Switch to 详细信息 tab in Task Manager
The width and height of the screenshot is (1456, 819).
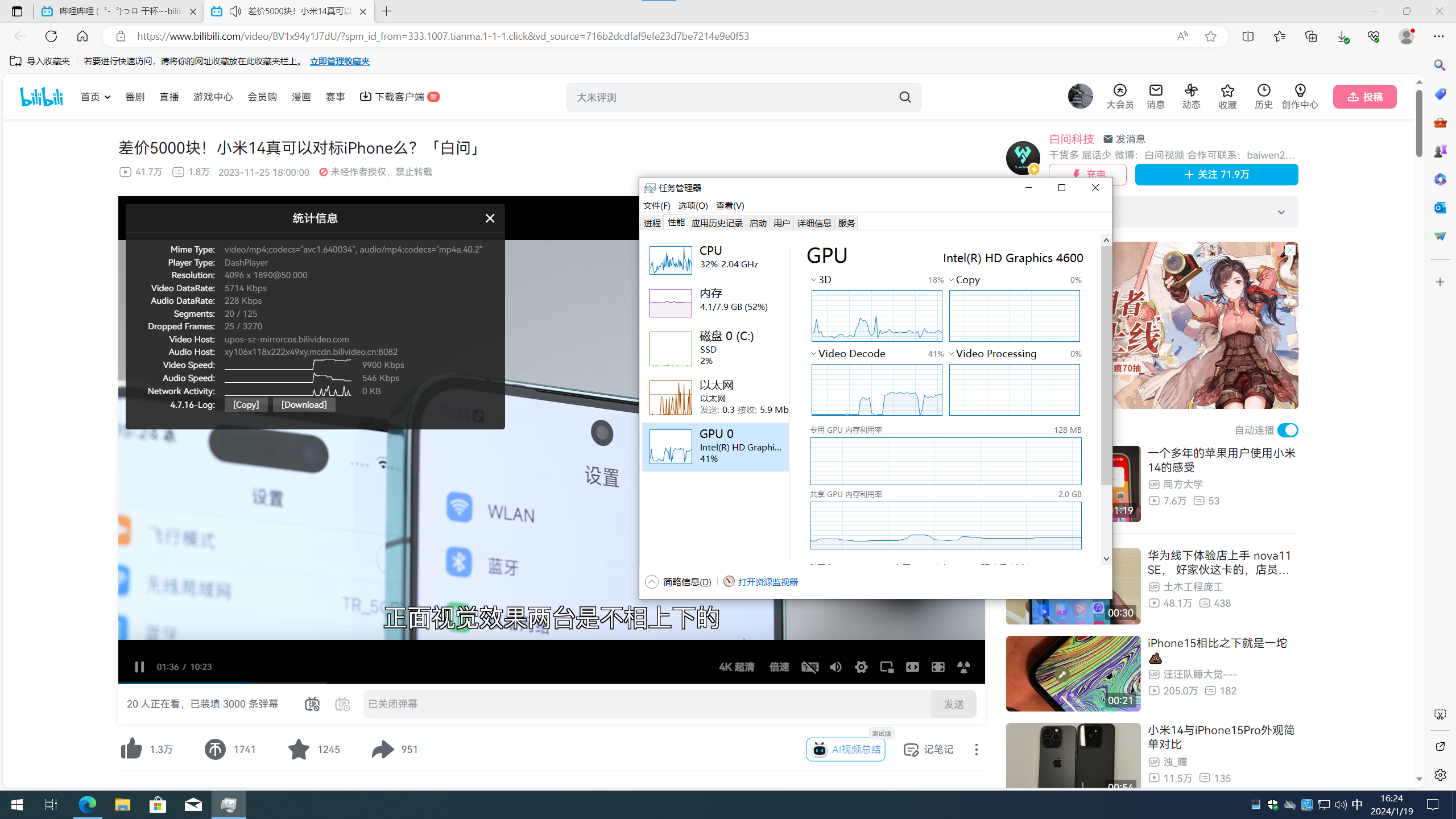click(x=814, y=223)
